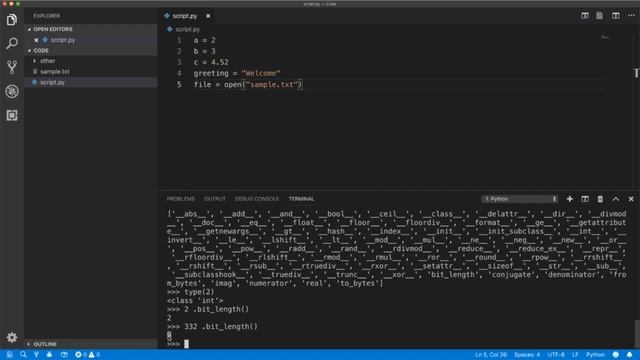Click the '>>> type(2)' terminal line
640x360 pixels.
pyautogui.click(x=190, y=292)
